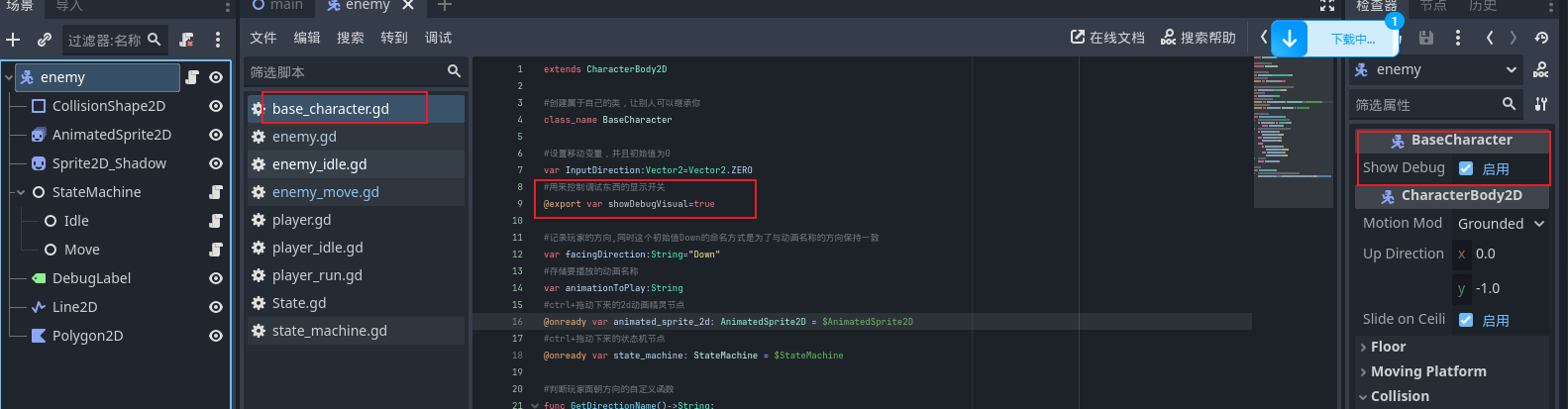1568x409 pixels.
Task: Open the Motion Mode Grounded dropdown
Action: pos(1501,224)
